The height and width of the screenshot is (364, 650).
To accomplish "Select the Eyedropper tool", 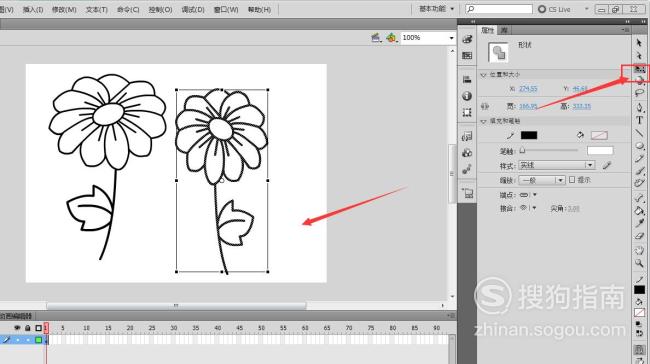I will 639,223.
